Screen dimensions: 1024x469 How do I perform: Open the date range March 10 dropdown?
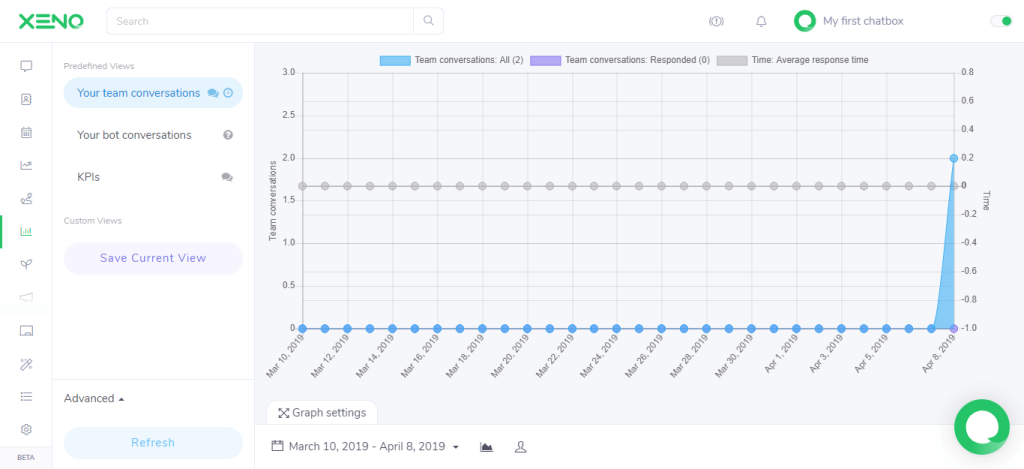click(x=366, y=447)
